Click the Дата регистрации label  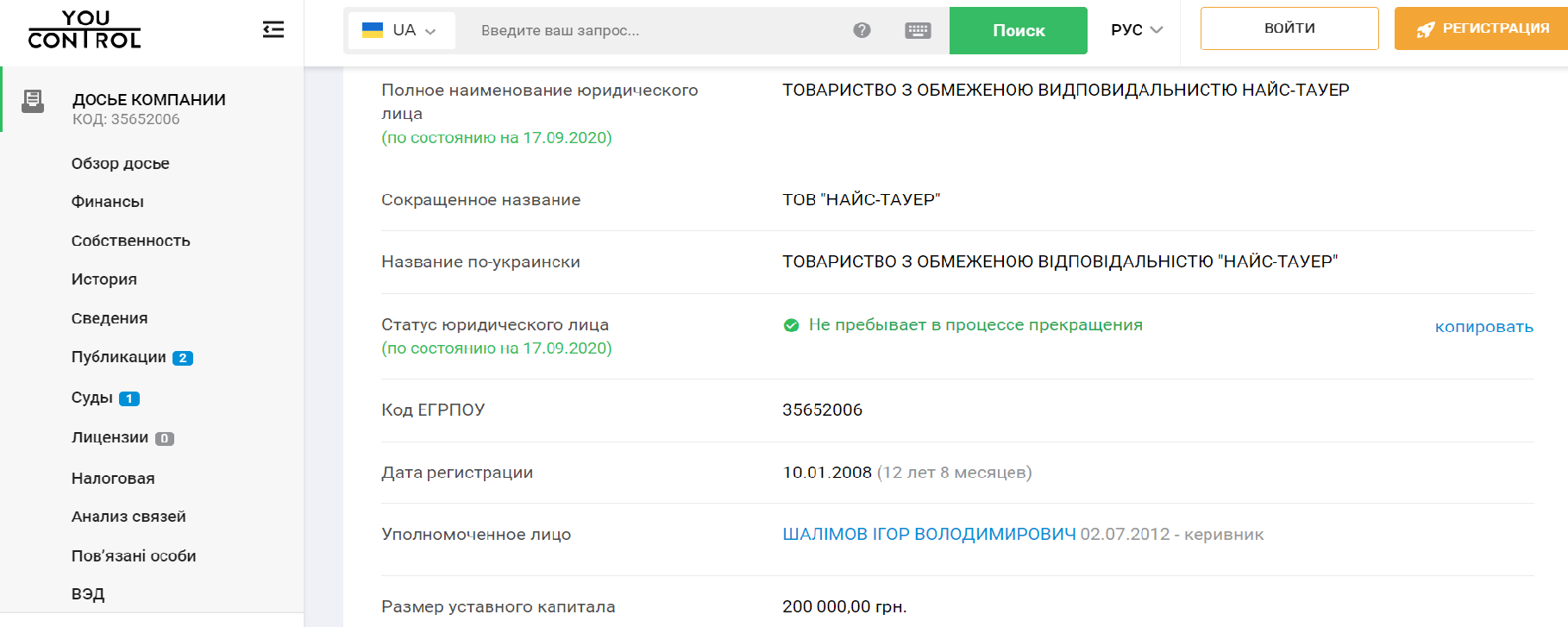coord(457,472)
